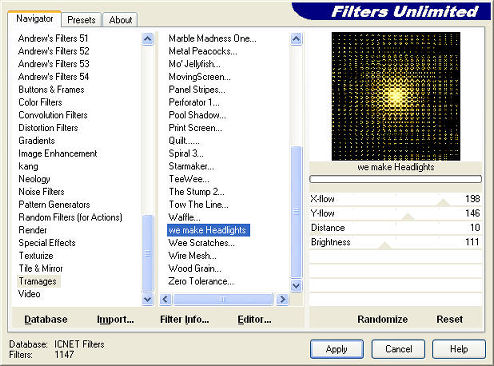Click filter list scroll down arrow

296,286
